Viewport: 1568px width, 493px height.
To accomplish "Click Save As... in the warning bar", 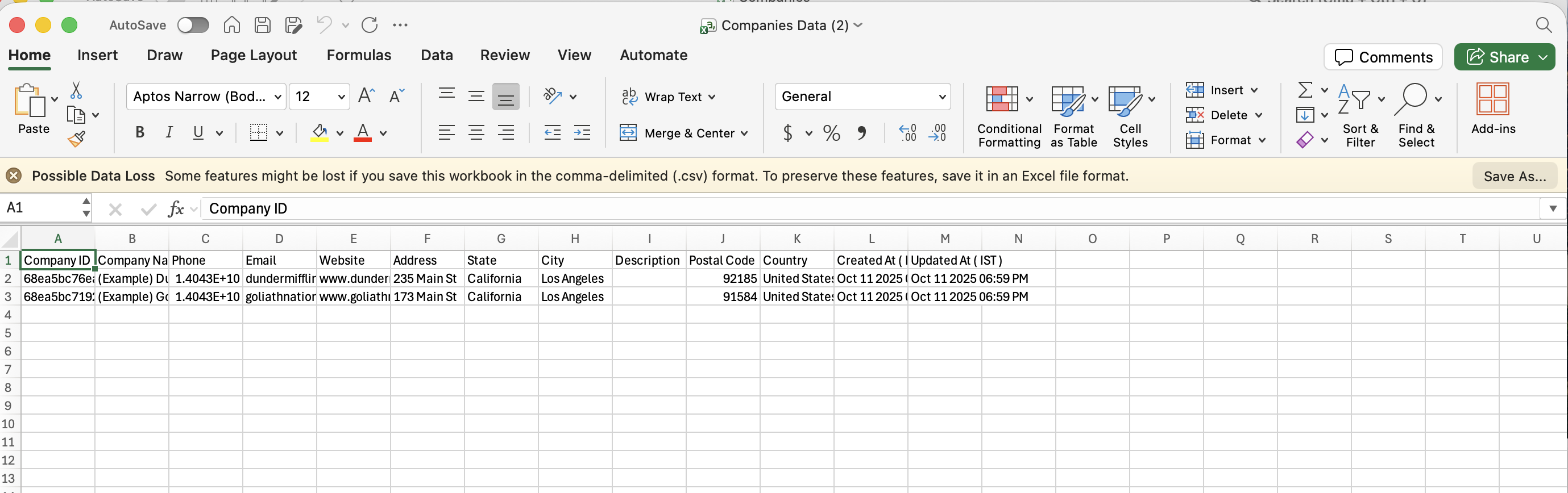I will coord(1515,176).
